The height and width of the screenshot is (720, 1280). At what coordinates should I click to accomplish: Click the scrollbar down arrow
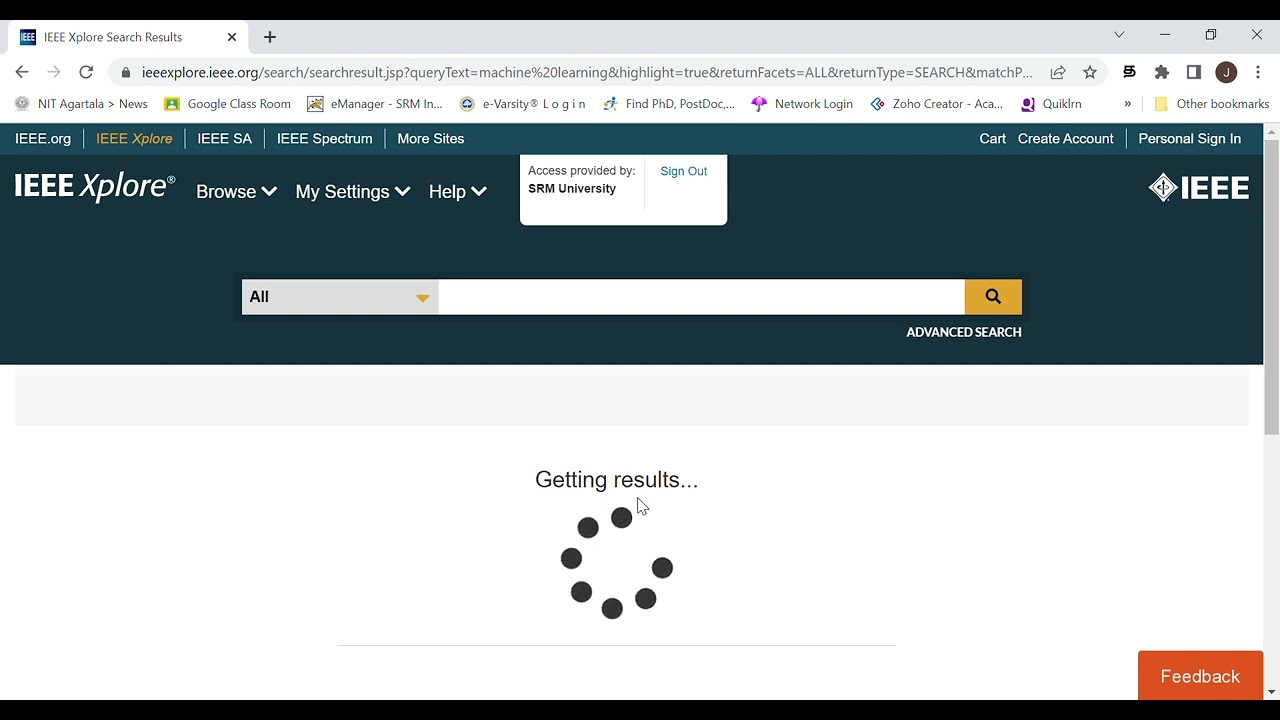[1272, 692]
